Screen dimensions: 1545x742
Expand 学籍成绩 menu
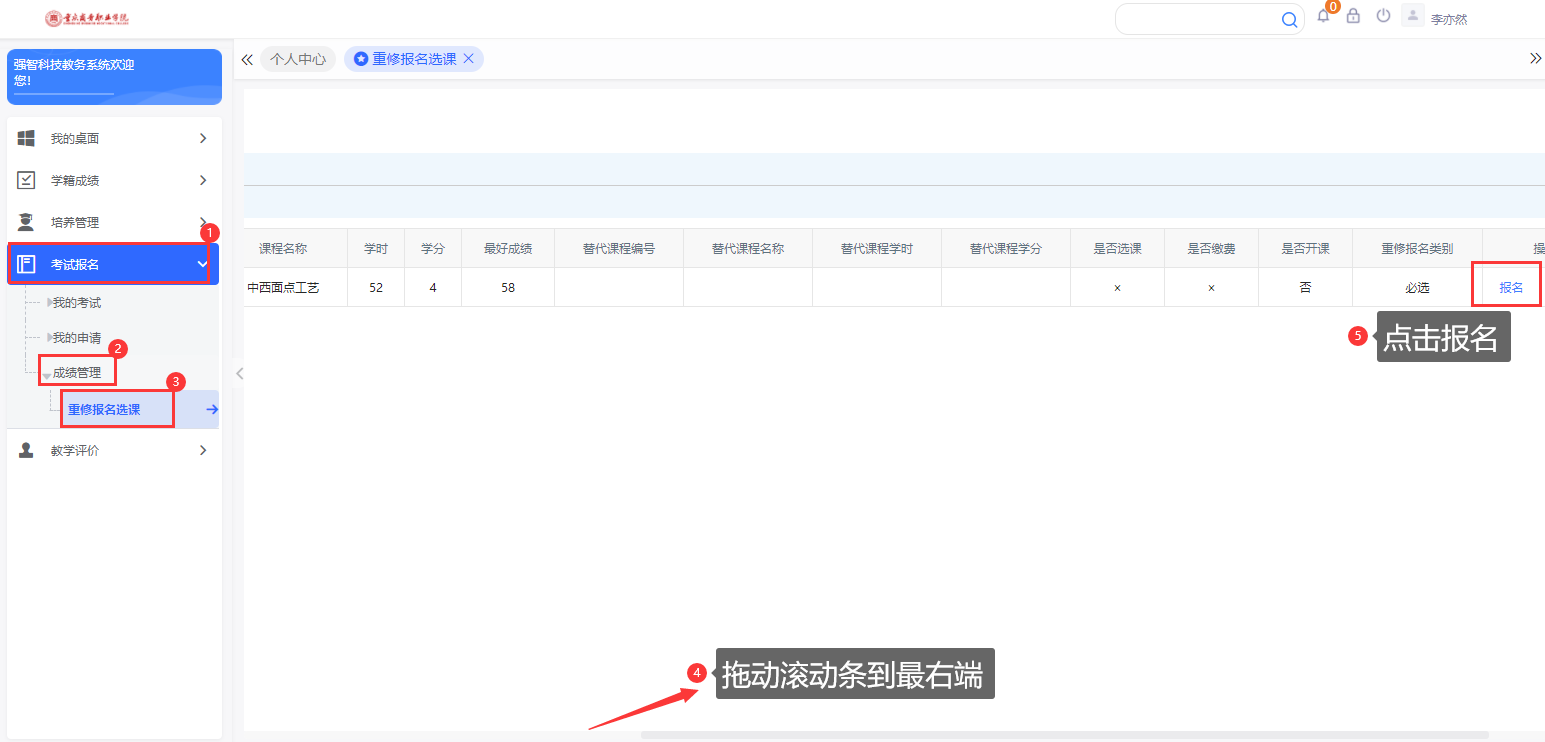[x=113, y=180]
